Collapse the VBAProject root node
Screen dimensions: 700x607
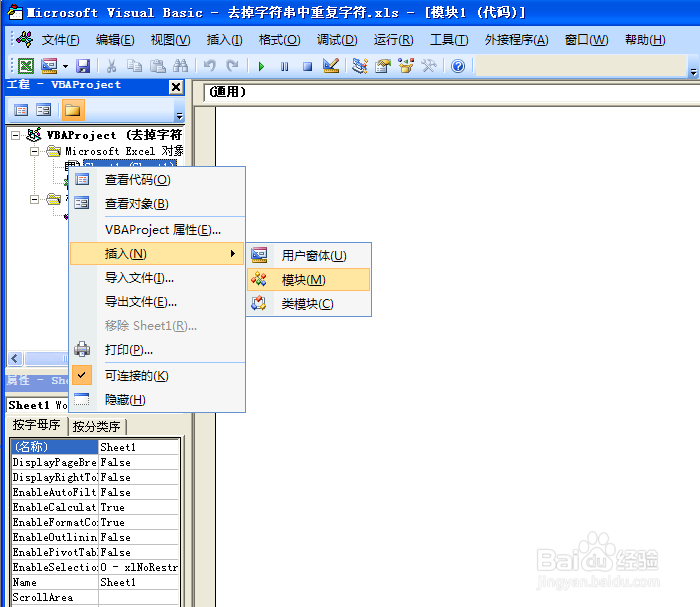point(16,135)
